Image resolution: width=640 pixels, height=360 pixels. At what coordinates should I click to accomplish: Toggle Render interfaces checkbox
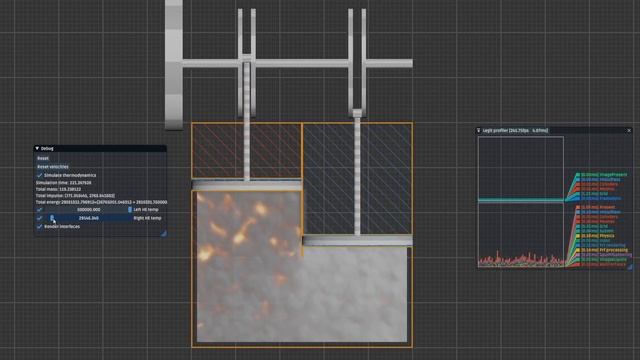tap(39, 227)
